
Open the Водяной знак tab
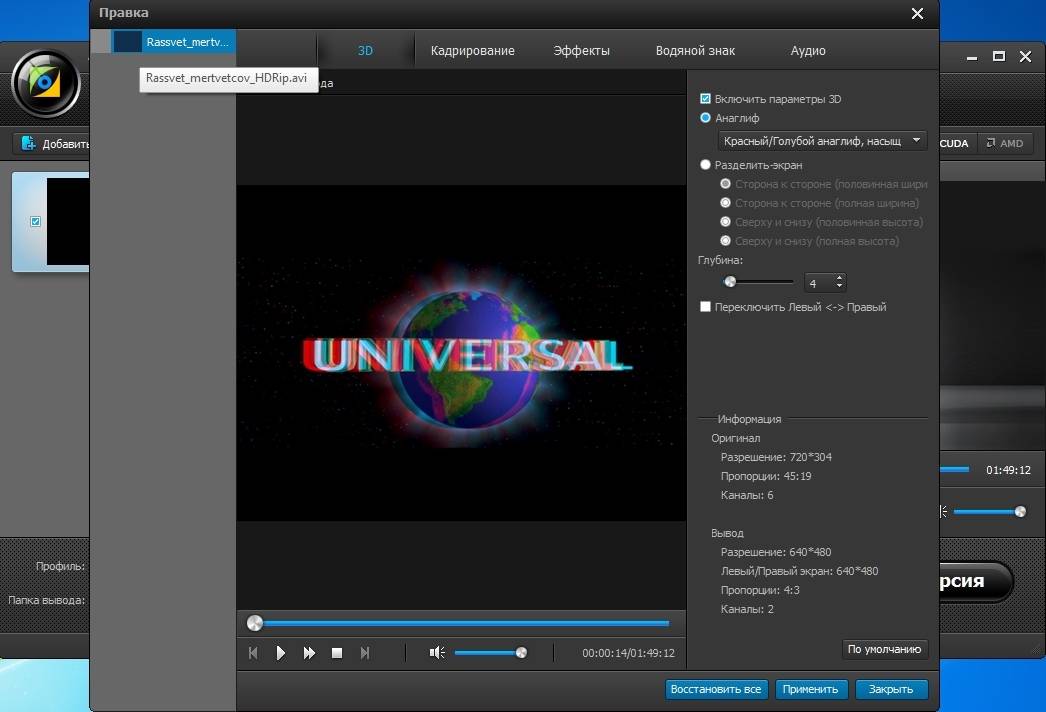tap(695, 51)
